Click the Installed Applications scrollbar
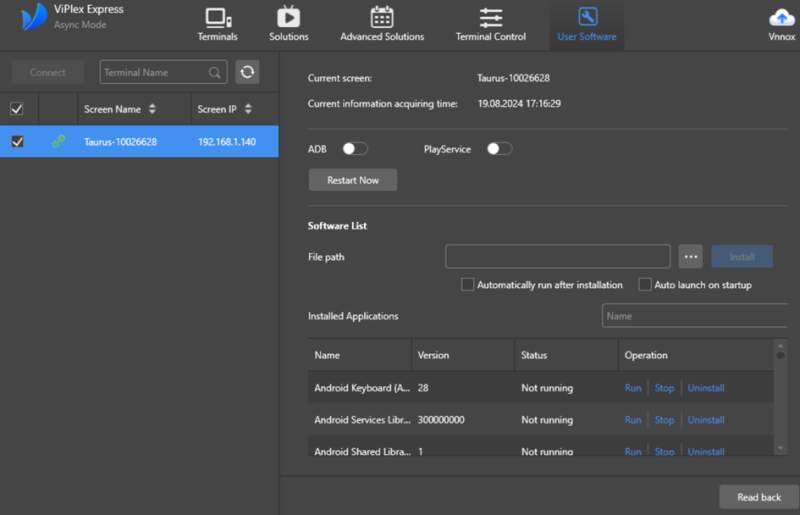The image size is (800, 515). pos(780,400)
